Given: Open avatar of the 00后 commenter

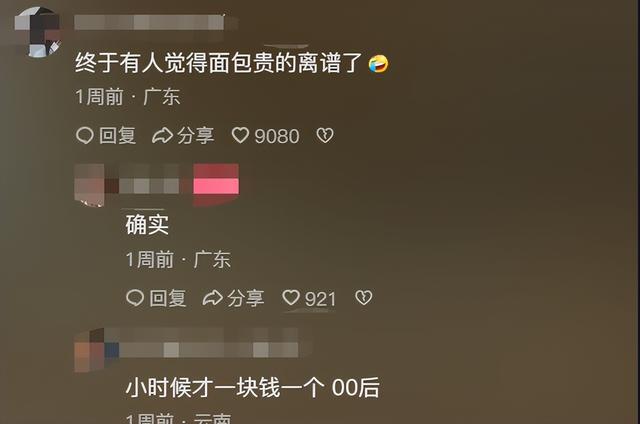Looking at the screenshot, I should click(x=89, y=350).
